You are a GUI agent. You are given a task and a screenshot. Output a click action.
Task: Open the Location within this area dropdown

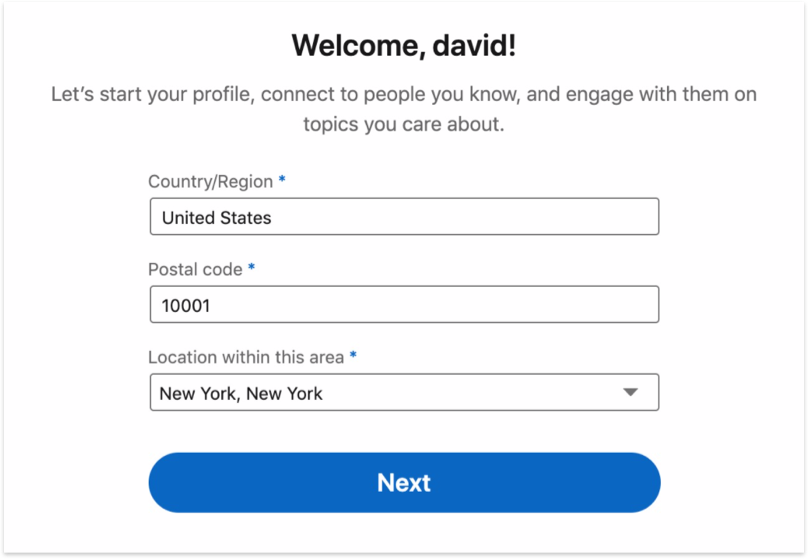pyautogui.click(x=404, y=393)
